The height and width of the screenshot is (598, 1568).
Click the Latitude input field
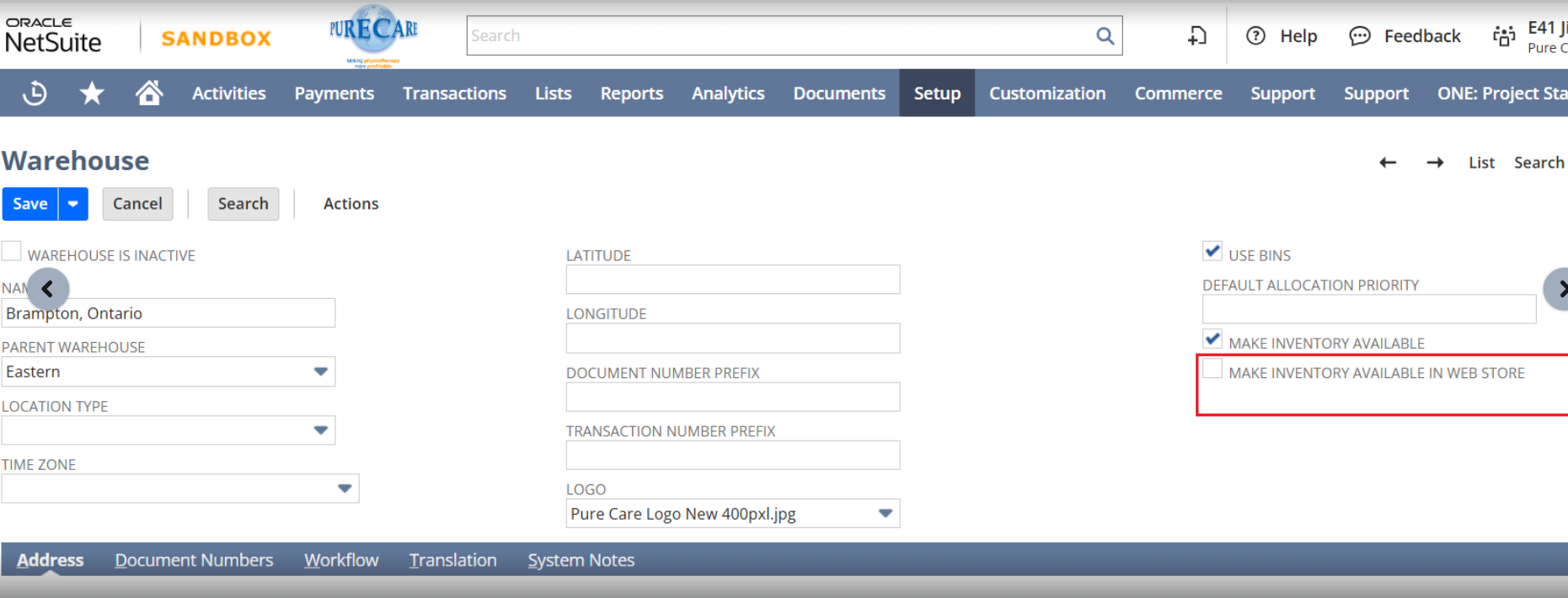coord(732,280)
